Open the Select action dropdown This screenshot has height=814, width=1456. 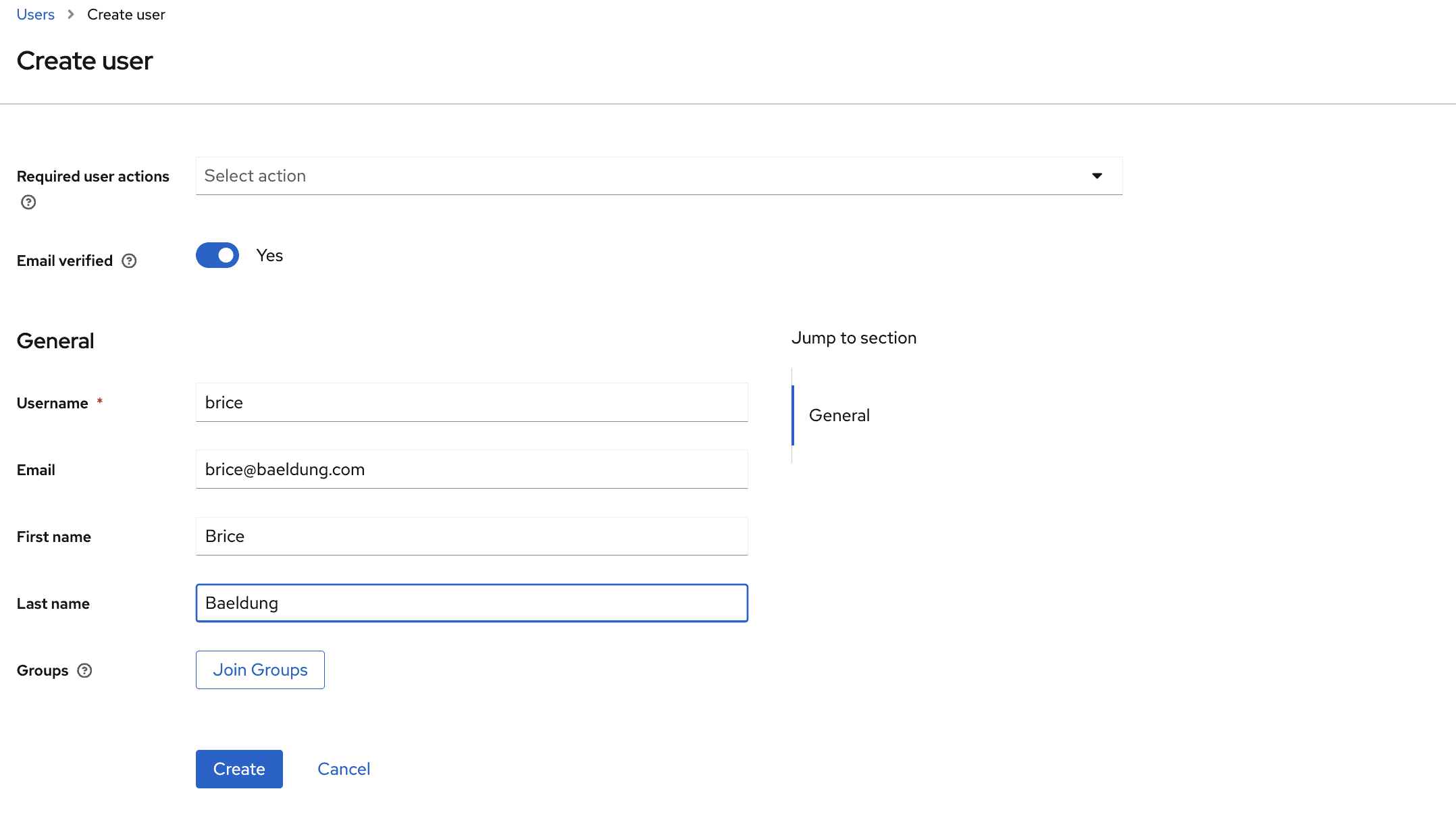(x=658, y=176)
